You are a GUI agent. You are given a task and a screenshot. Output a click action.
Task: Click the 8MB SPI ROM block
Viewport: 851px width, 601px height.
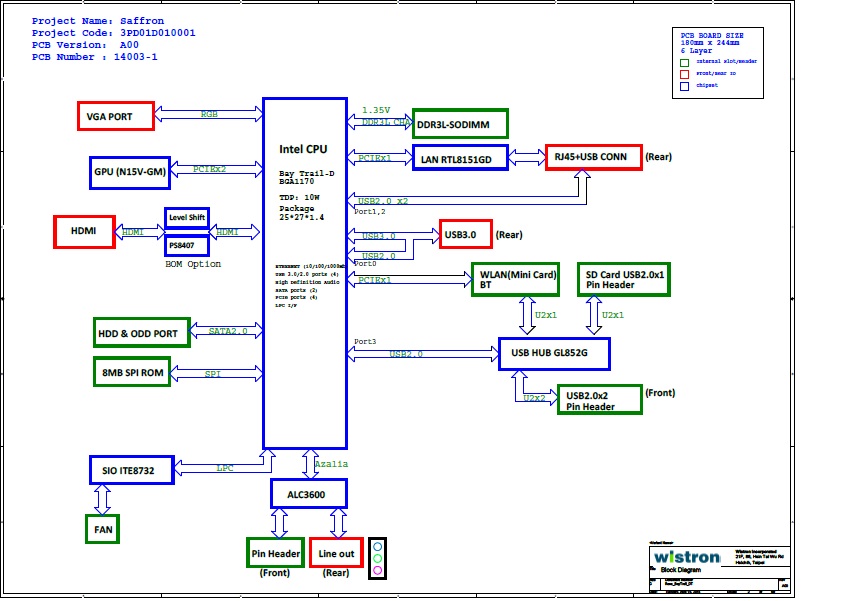[x=132, y=373]
